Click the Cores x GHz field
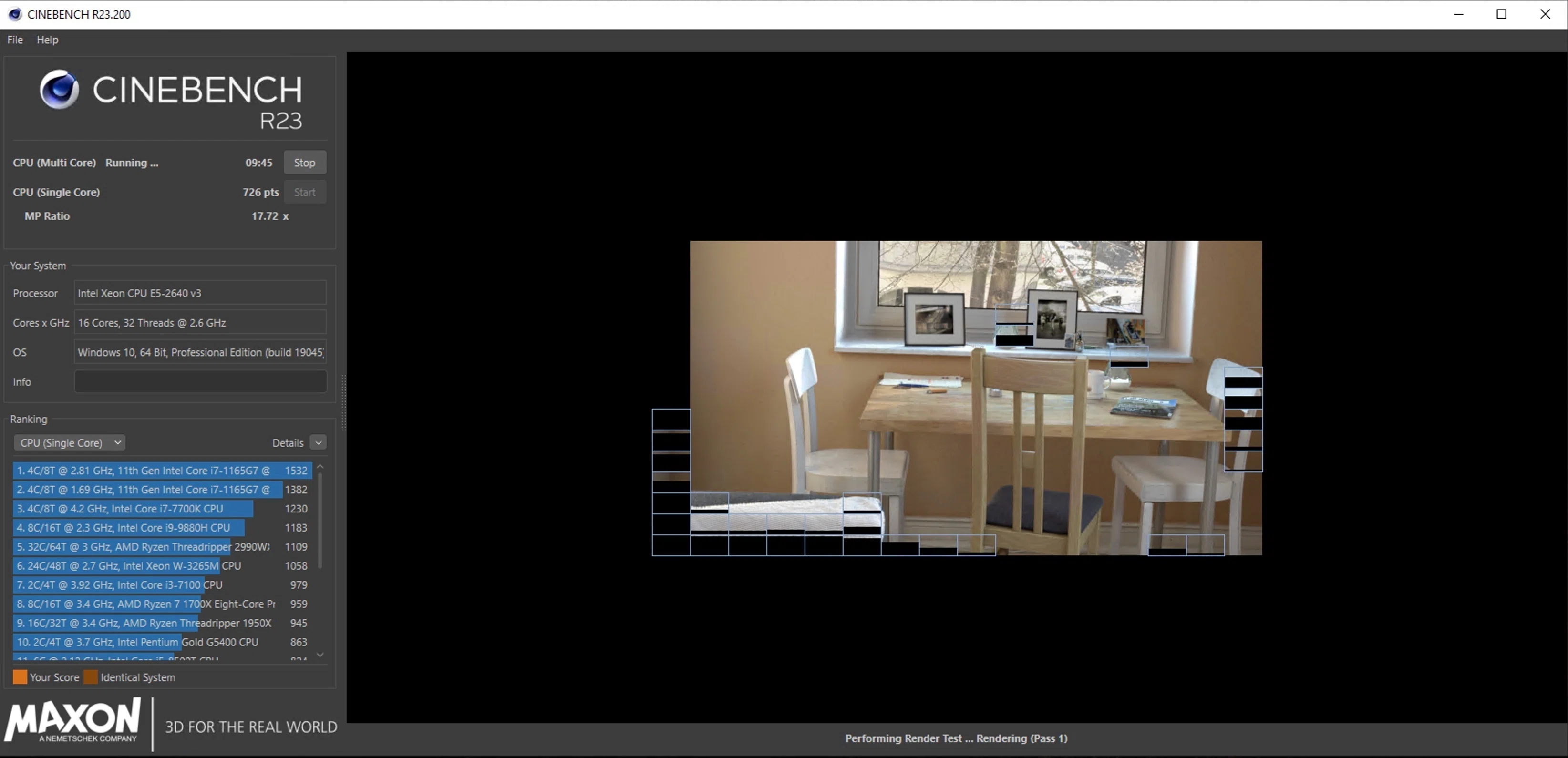The height and width of the screenshot is (758, 1568). [x=200, y=323]
